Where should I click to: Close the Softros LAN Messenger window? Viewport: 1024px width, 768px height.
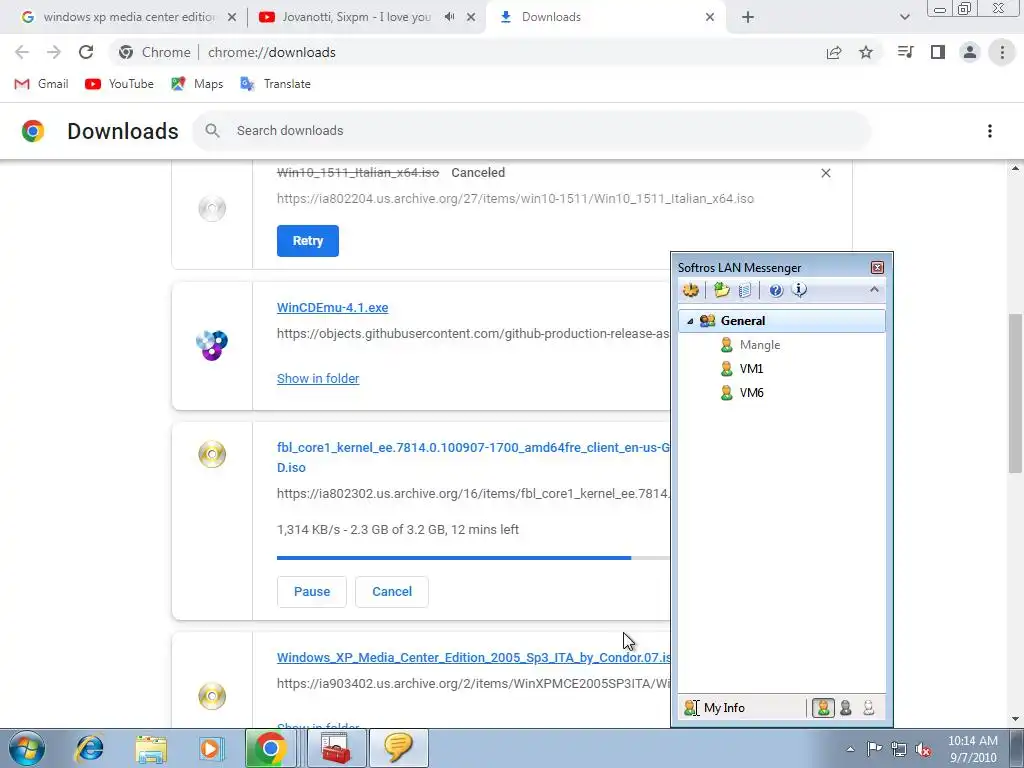pyautogui.click(x=877, y=268)
